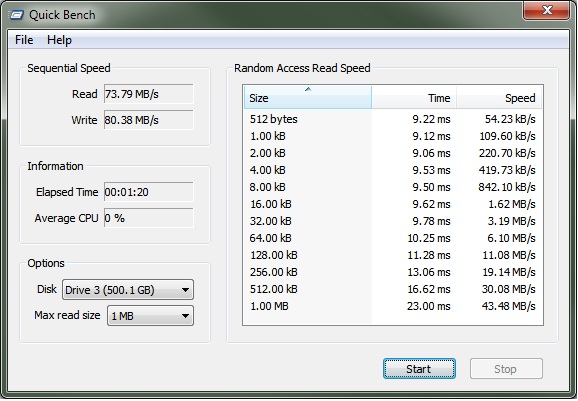Click the 23.00 ms time value

(429, 306)
